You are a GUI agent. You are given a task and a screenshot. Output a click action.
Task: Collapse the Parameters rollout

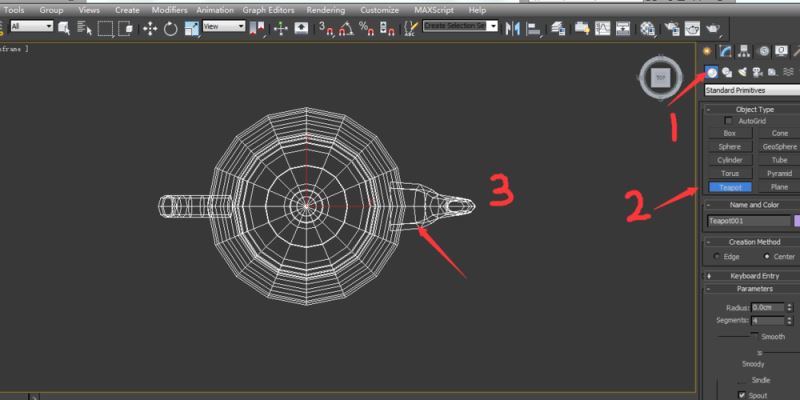tap(755, 289)
